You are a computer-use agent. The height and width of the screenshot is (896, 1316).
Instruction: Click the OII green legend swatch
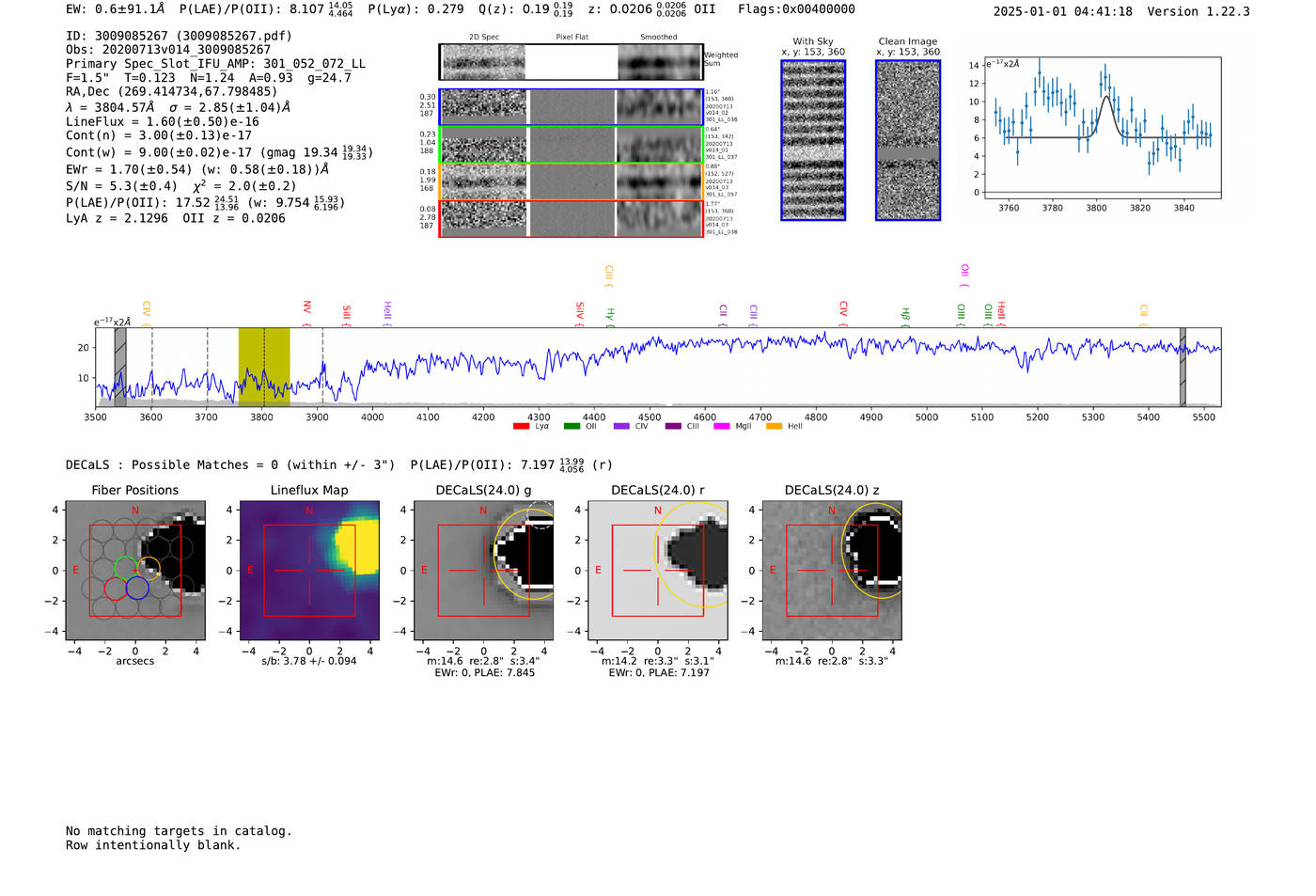click(572, 427)
